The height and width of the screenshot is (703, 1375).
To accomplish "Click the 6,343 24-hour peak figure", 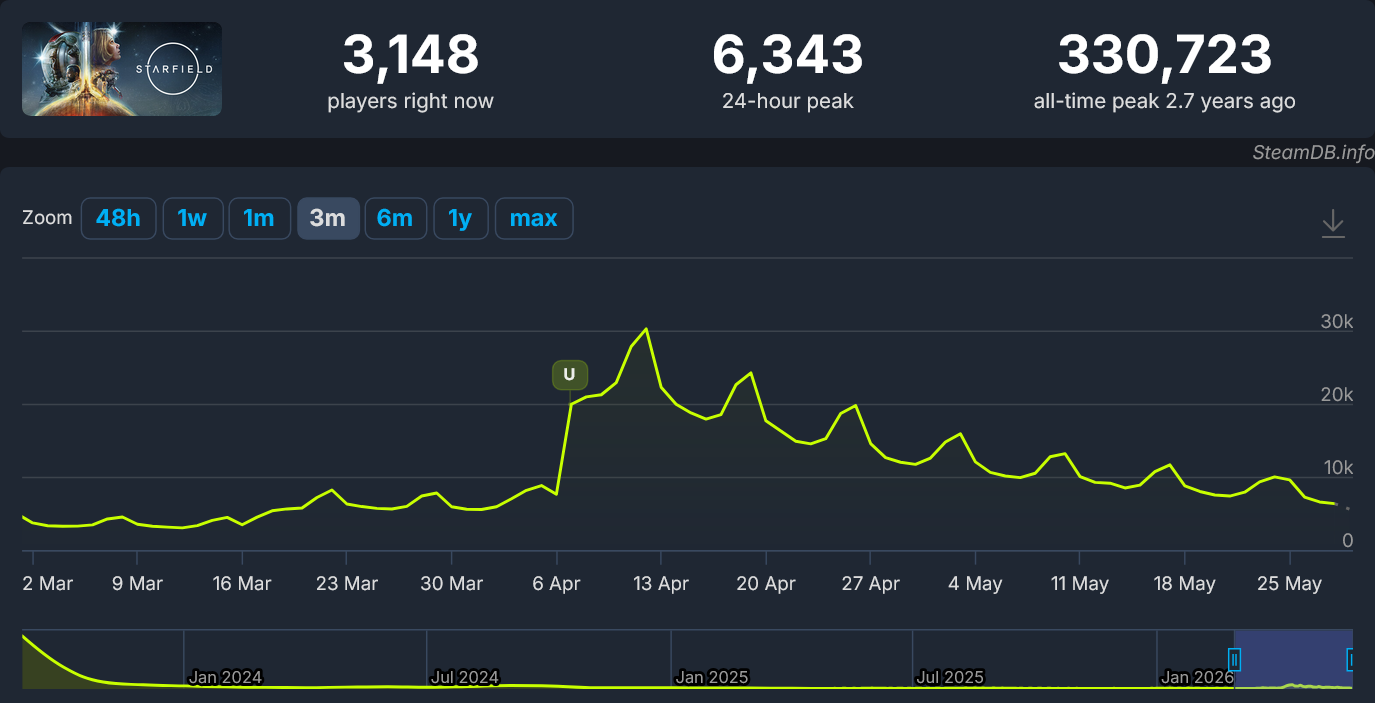I will coord(788,55).
